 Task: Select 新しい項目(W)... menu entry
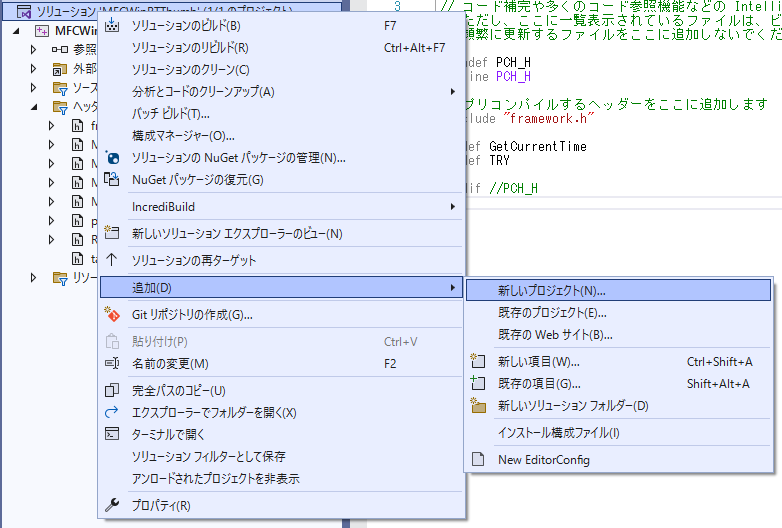click(x=618, y=361)
